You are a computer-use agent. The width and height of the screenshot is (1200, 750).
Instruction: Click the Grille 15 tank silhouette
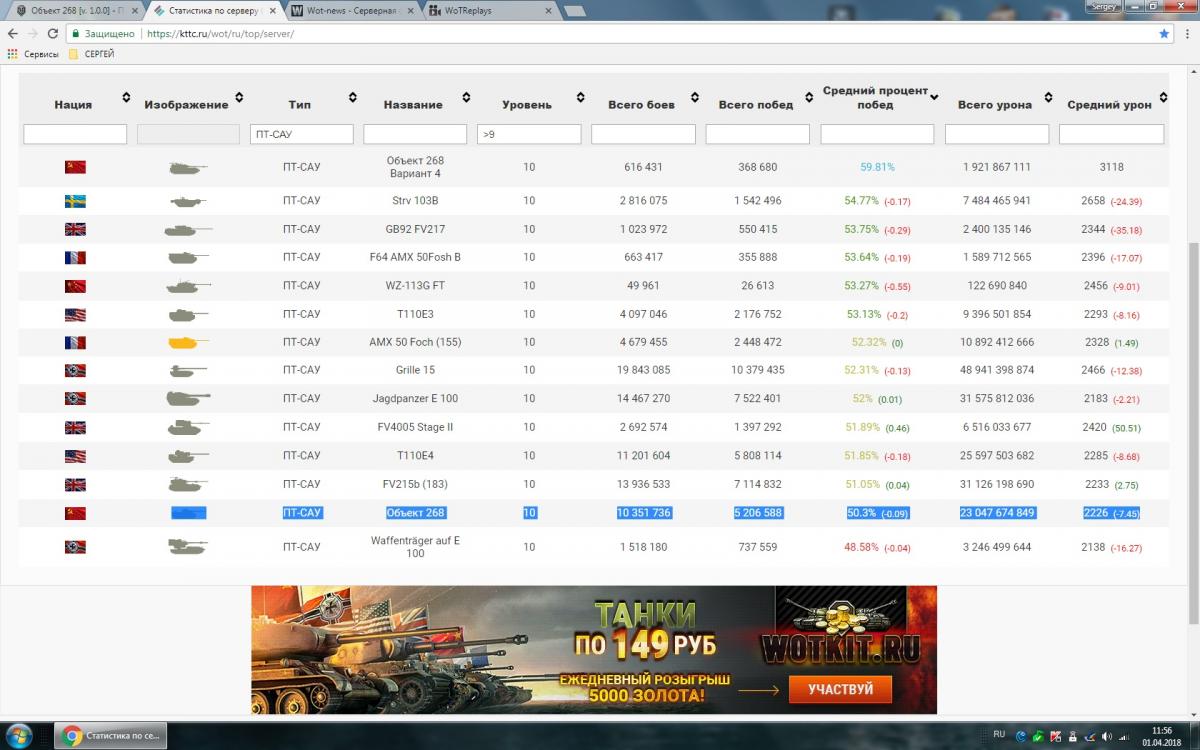188,370
